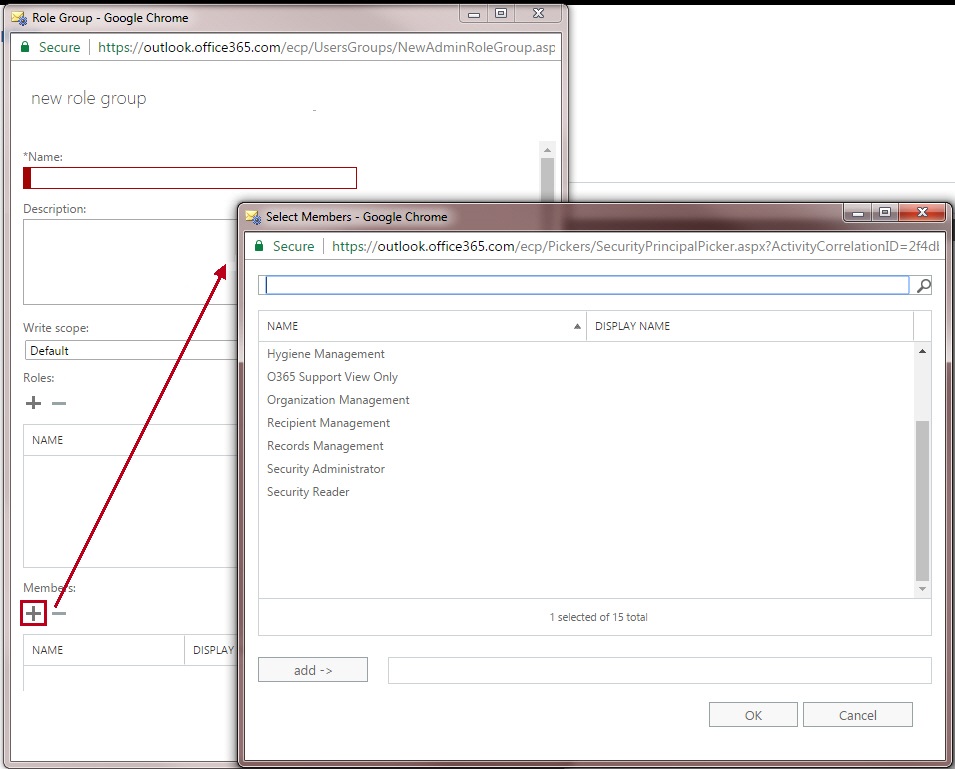Click the sort arrow on NAME column

pyautogui.click(x=577, y=326)
